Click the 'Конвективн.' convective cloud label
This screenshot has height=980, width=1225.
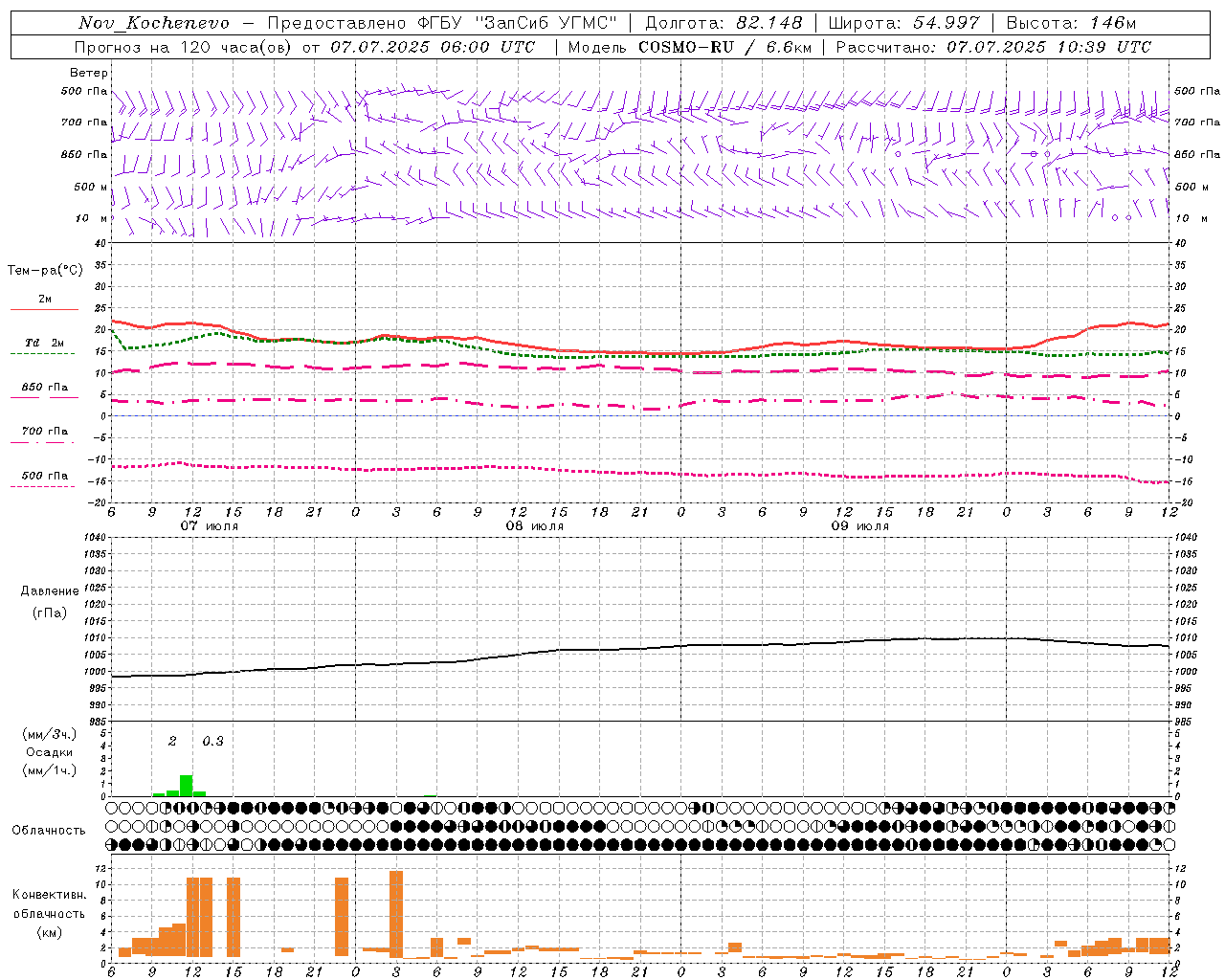(50, 895)
